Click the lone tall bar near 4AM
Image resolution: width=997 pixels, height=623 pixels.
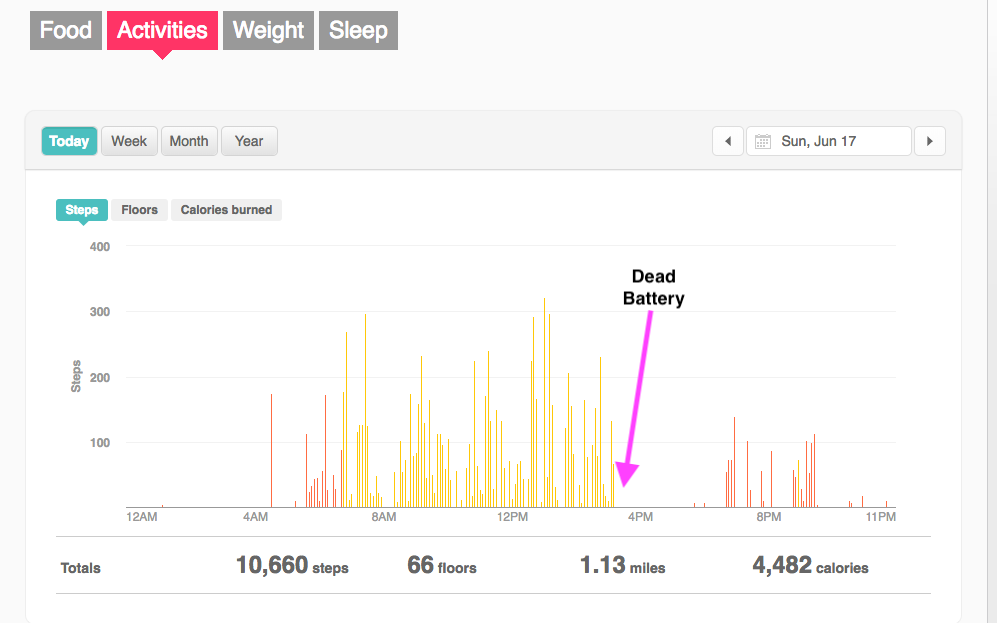click(271, 450)
